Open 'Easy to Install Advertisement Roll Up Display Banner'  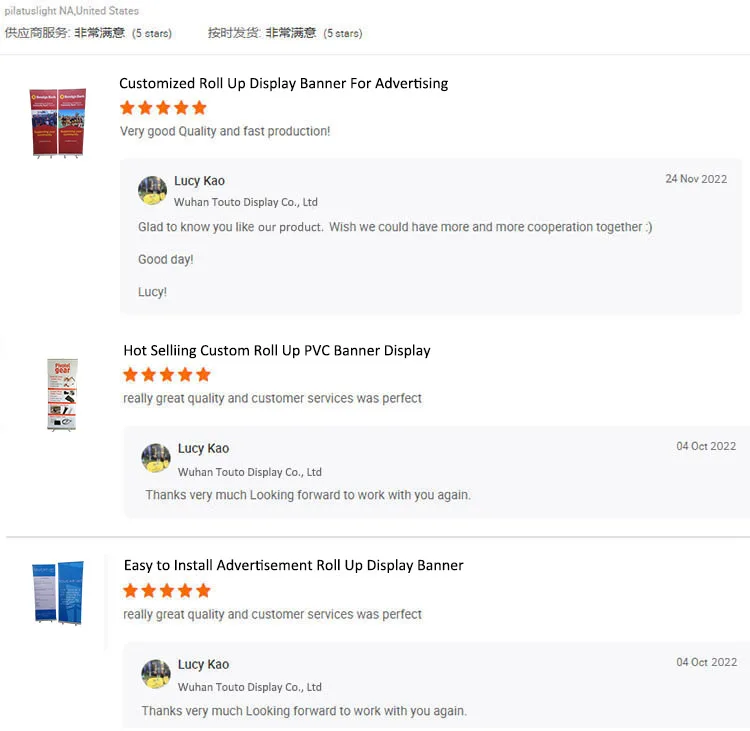(293, 565)
